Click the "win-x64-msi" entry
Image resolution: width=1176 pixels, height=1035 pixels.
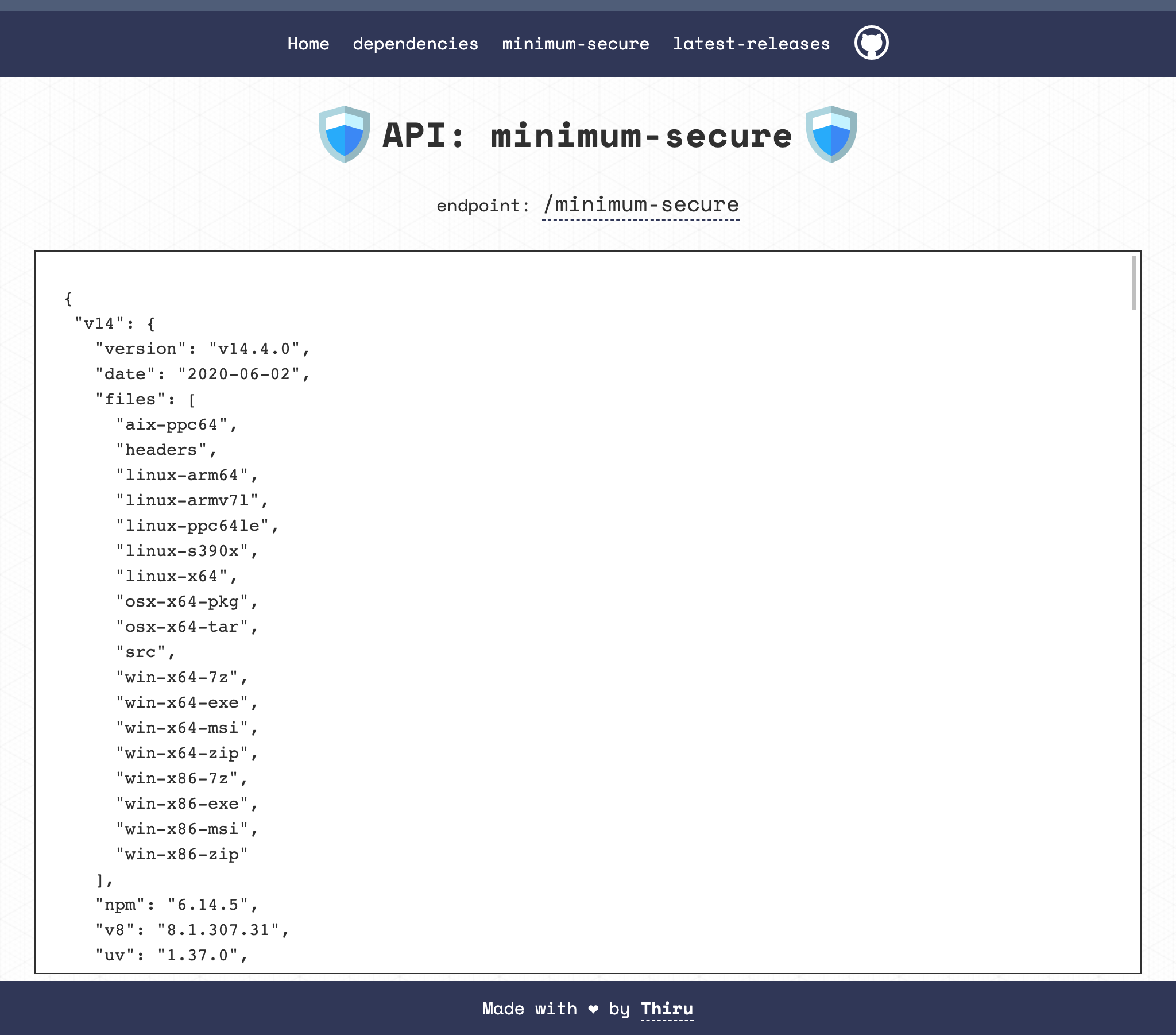click(x=187, y=728)
